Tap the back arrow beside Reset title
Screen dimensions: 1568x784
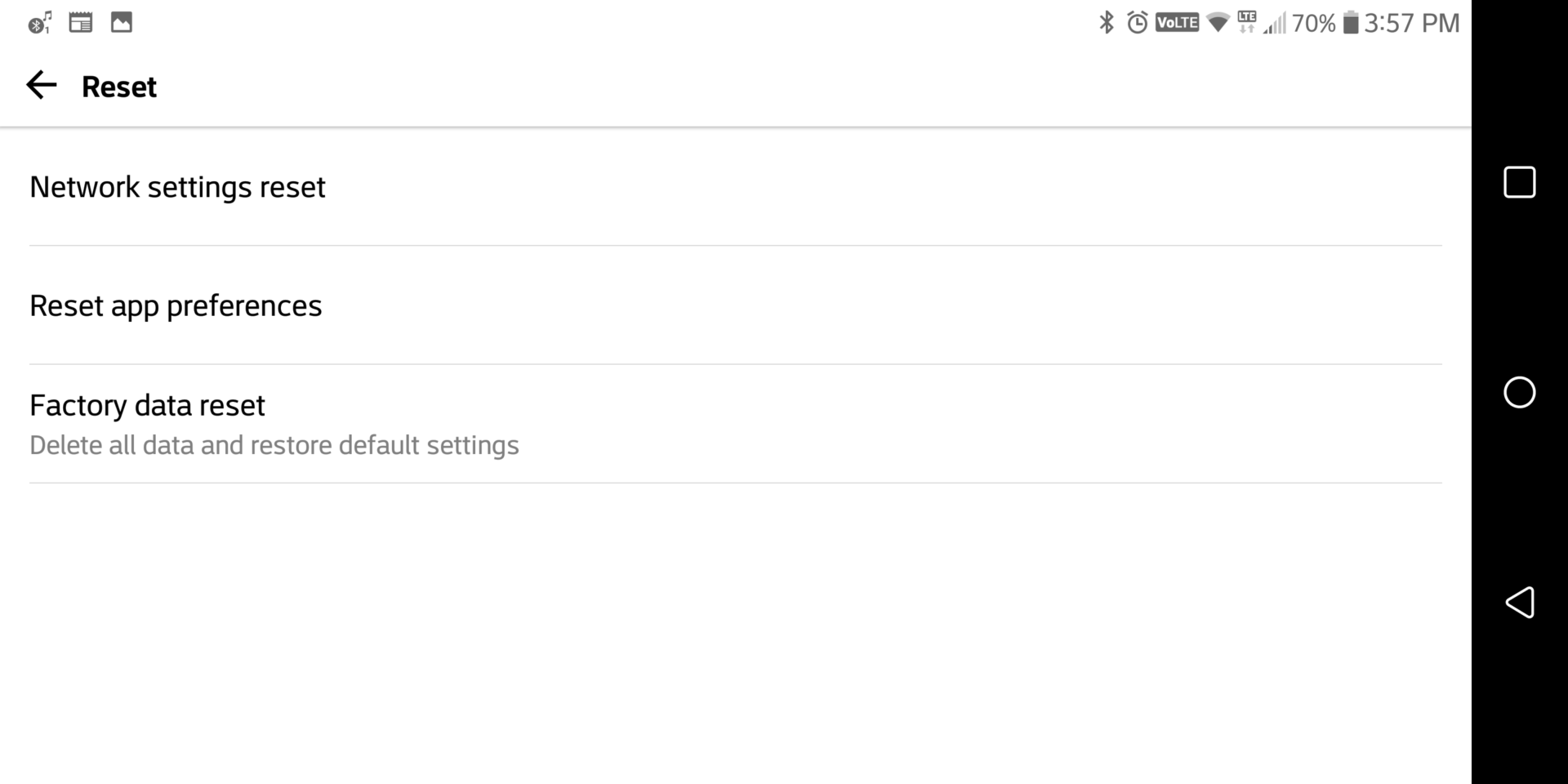tap(42, 86)
